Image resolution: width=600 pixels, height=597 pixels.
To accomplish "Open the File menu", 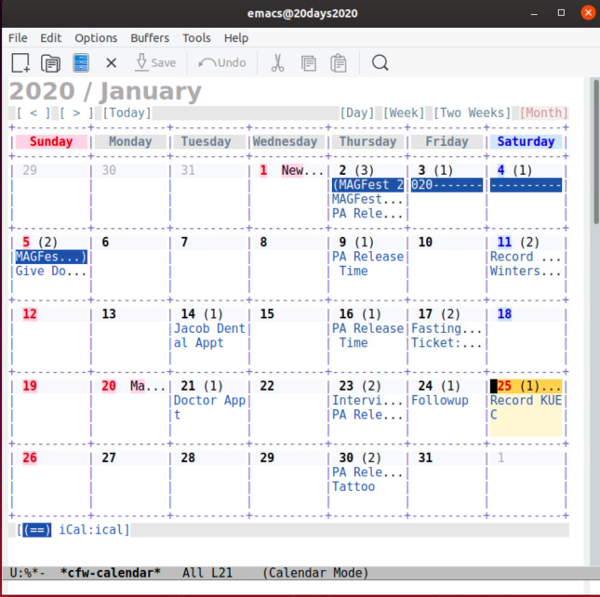I will click(x=18, y=38).
